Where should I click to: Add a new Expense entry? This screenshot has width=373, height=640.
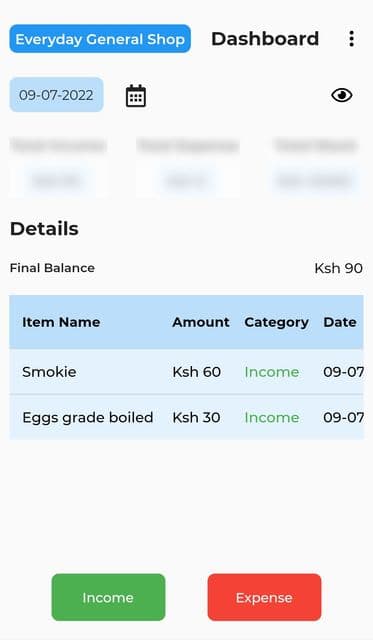[x=264, y=597]
